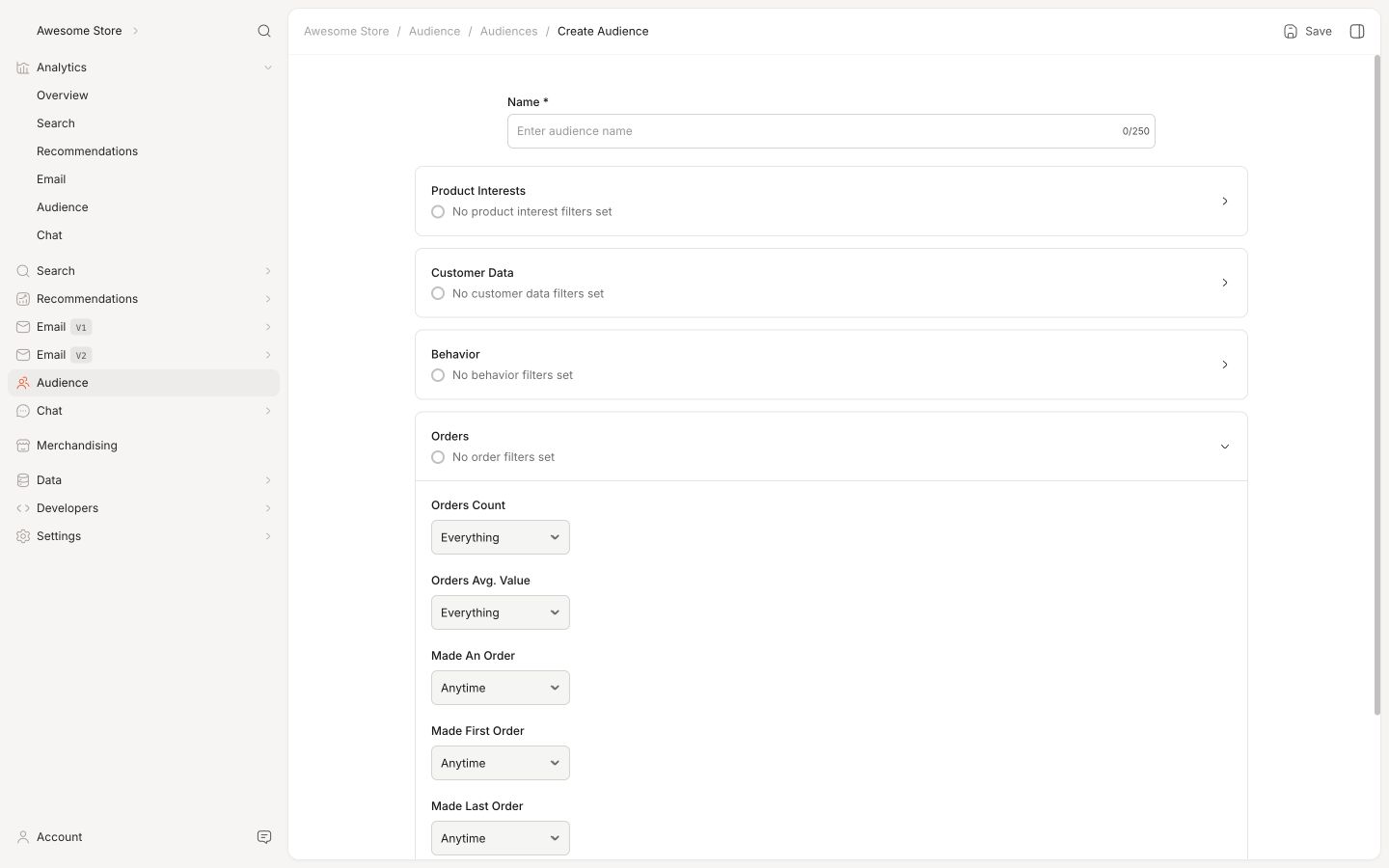Open the Orders Count dropdown
This screenshot has width=1389, height=868.
501,537
